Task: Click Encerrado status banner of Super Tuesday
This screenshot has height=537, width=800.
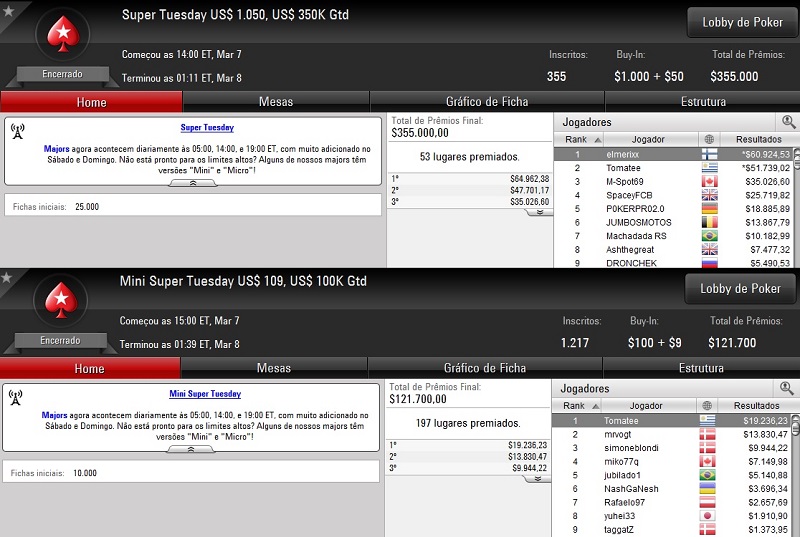Action: 62,74
